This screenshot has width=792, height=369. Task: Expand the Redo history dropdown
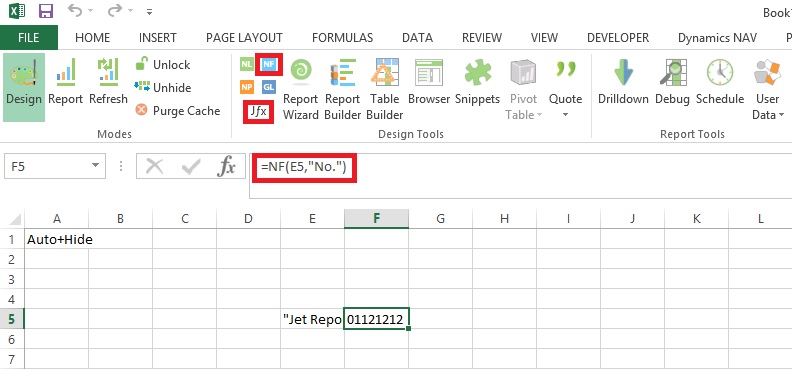(130, 11)
